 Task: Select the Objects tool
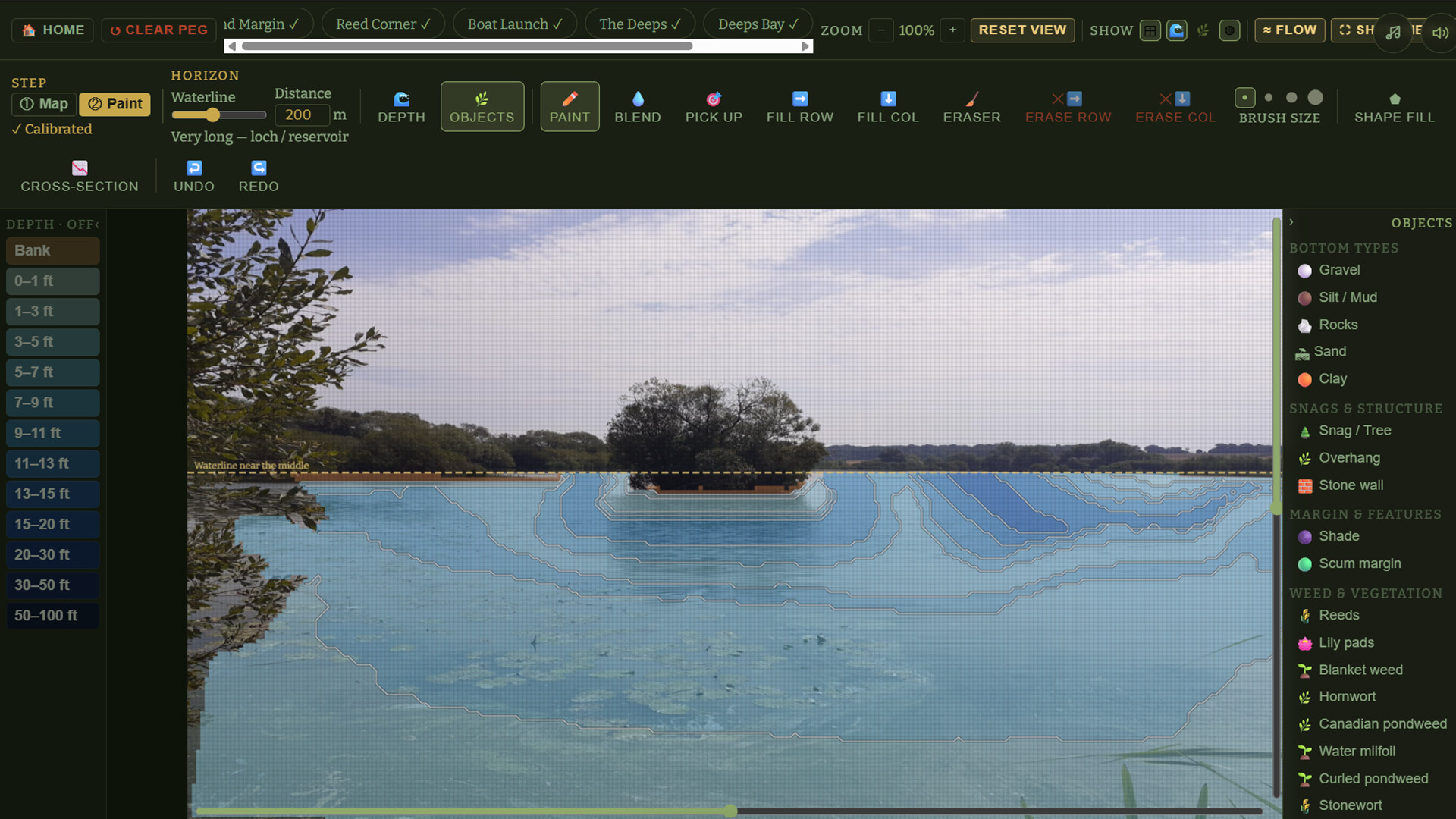point(482,107)
